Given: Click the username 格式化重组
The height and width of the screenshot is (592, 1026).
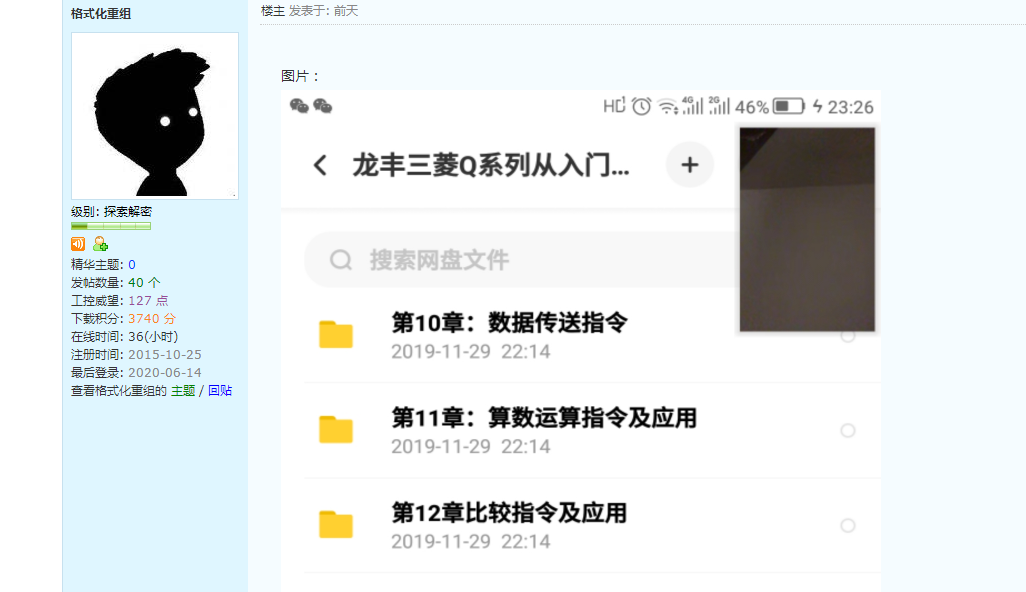Looking at the screenshot, I should [100, 14].
